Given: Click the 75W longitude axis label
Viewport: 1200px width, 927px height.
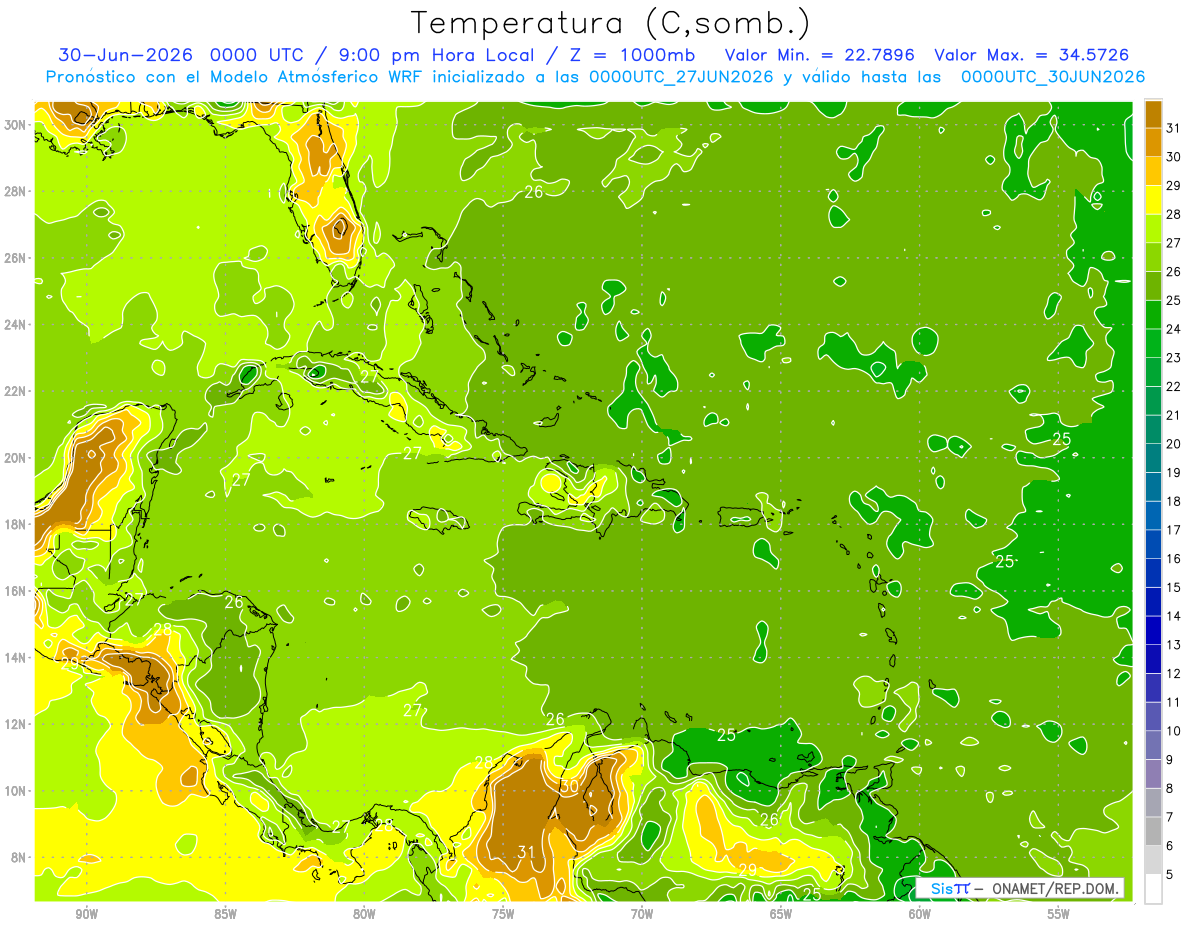Looking at the screenshot, I should (503, 915).
